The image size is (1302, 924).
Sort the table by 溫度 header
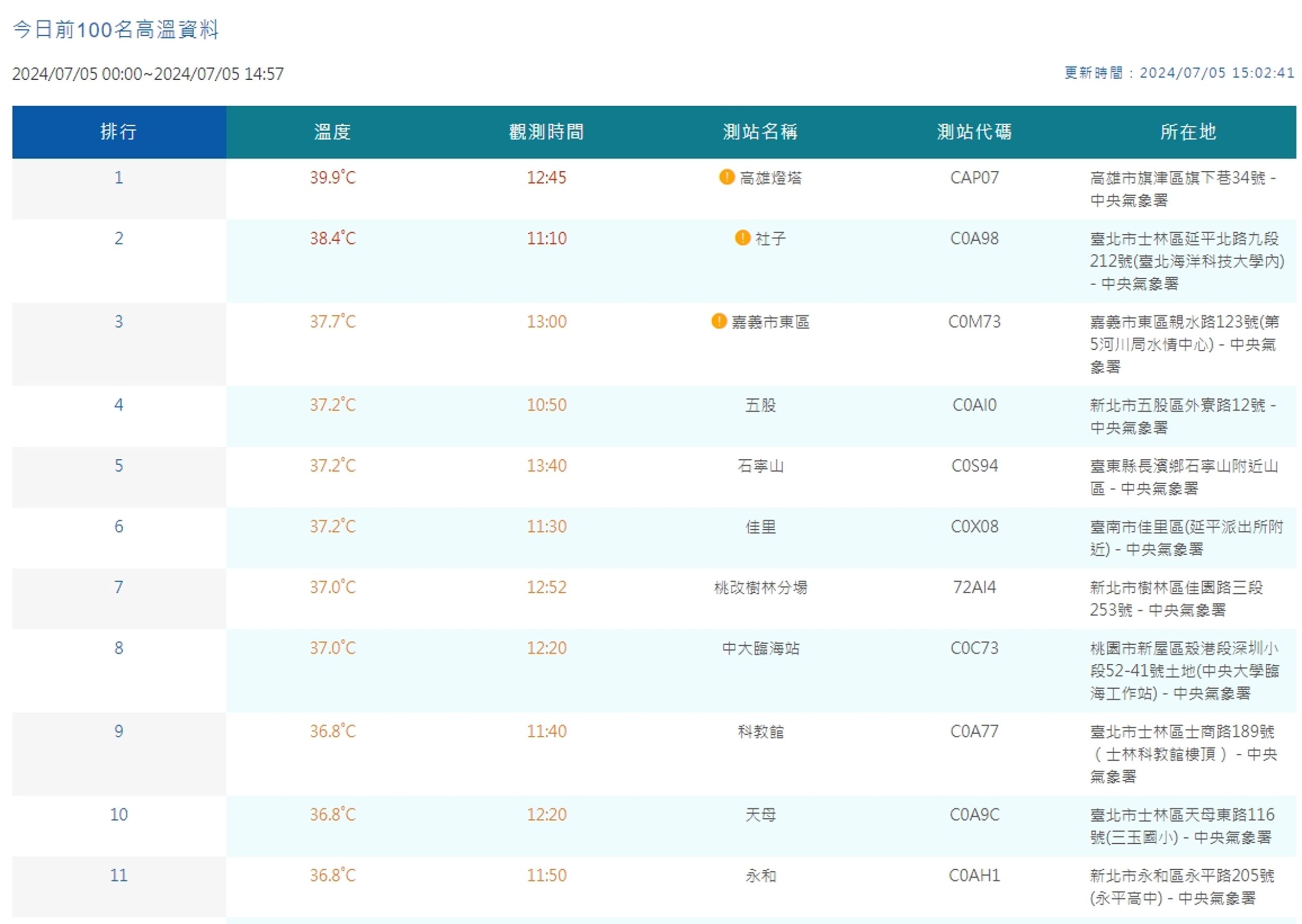tap(333, 131)
